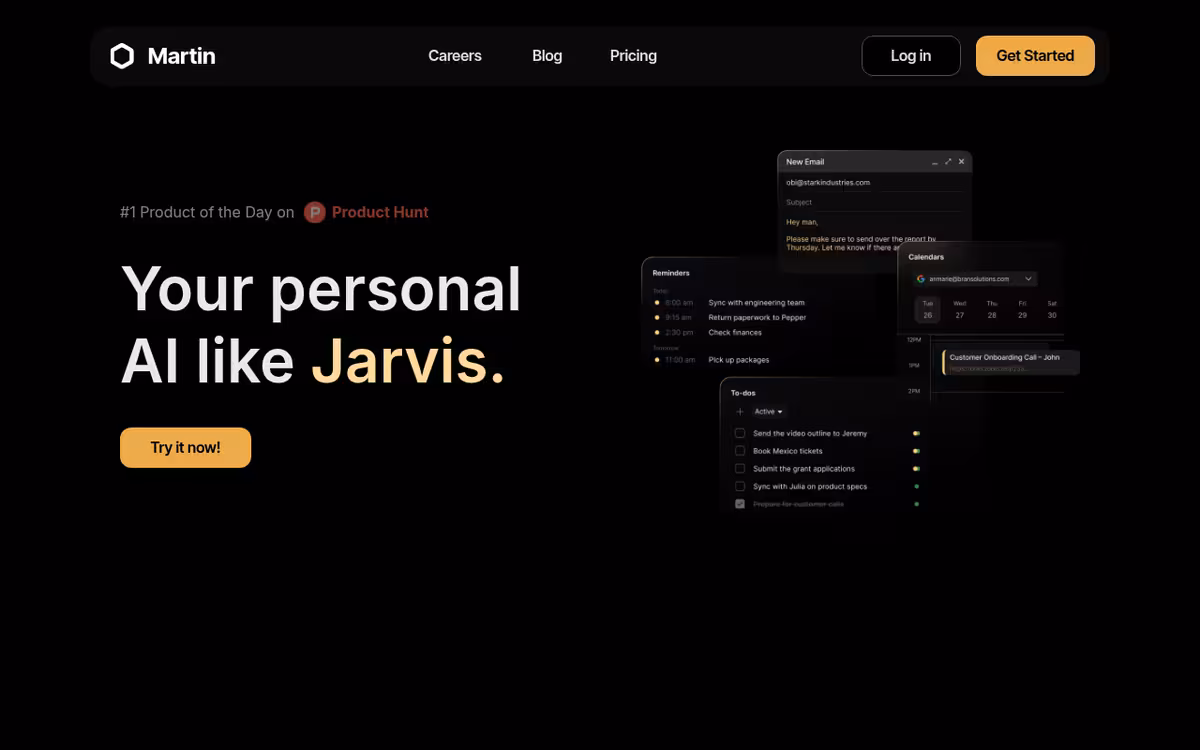Click the 'Jarvis.' headline word
Image resolution: width=1200 pixels, height=750 pixels.
408,361
